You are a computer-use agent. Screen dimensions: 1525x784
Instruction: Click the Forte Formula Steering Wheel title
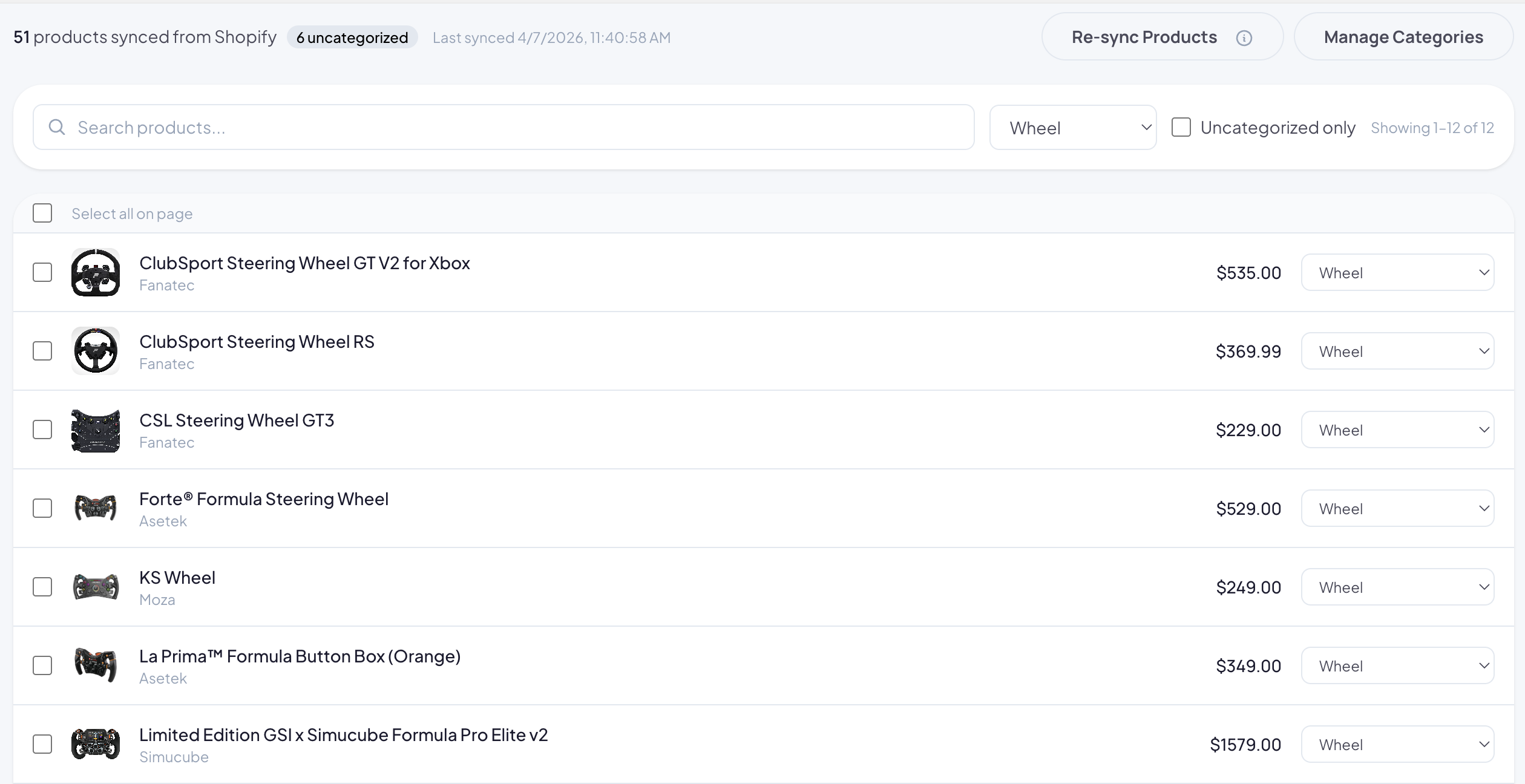[x=264, y=499]
